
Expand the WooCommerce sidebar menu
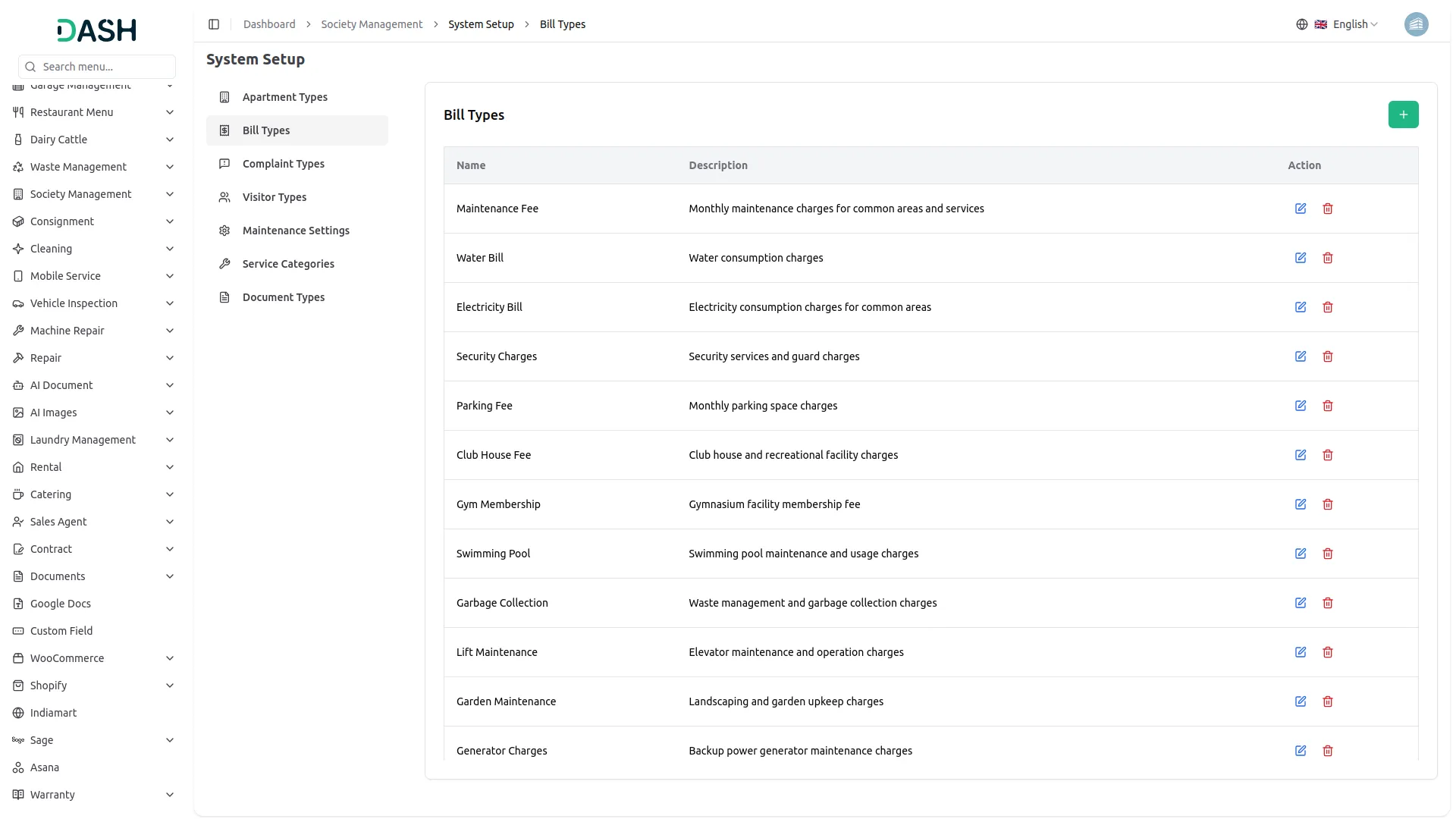coord(94,658)
